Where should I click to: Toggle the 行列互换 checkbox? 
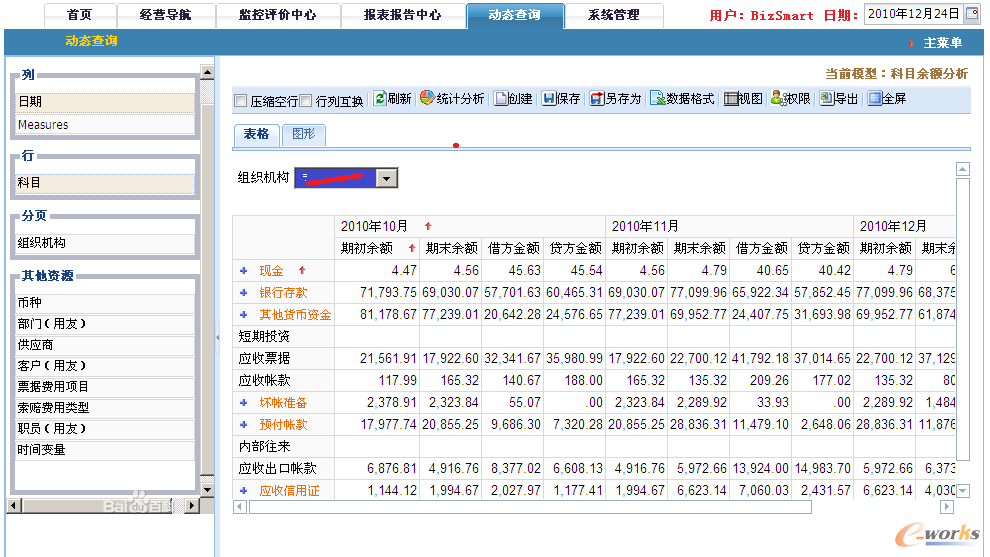(306, 100)
